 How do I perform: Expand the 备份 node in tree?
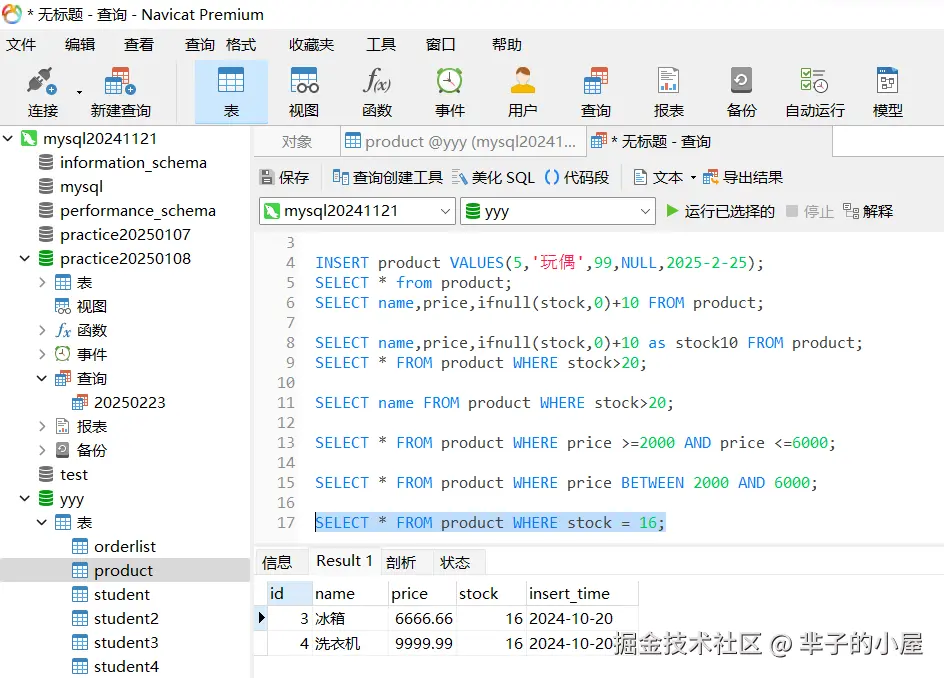42,451
